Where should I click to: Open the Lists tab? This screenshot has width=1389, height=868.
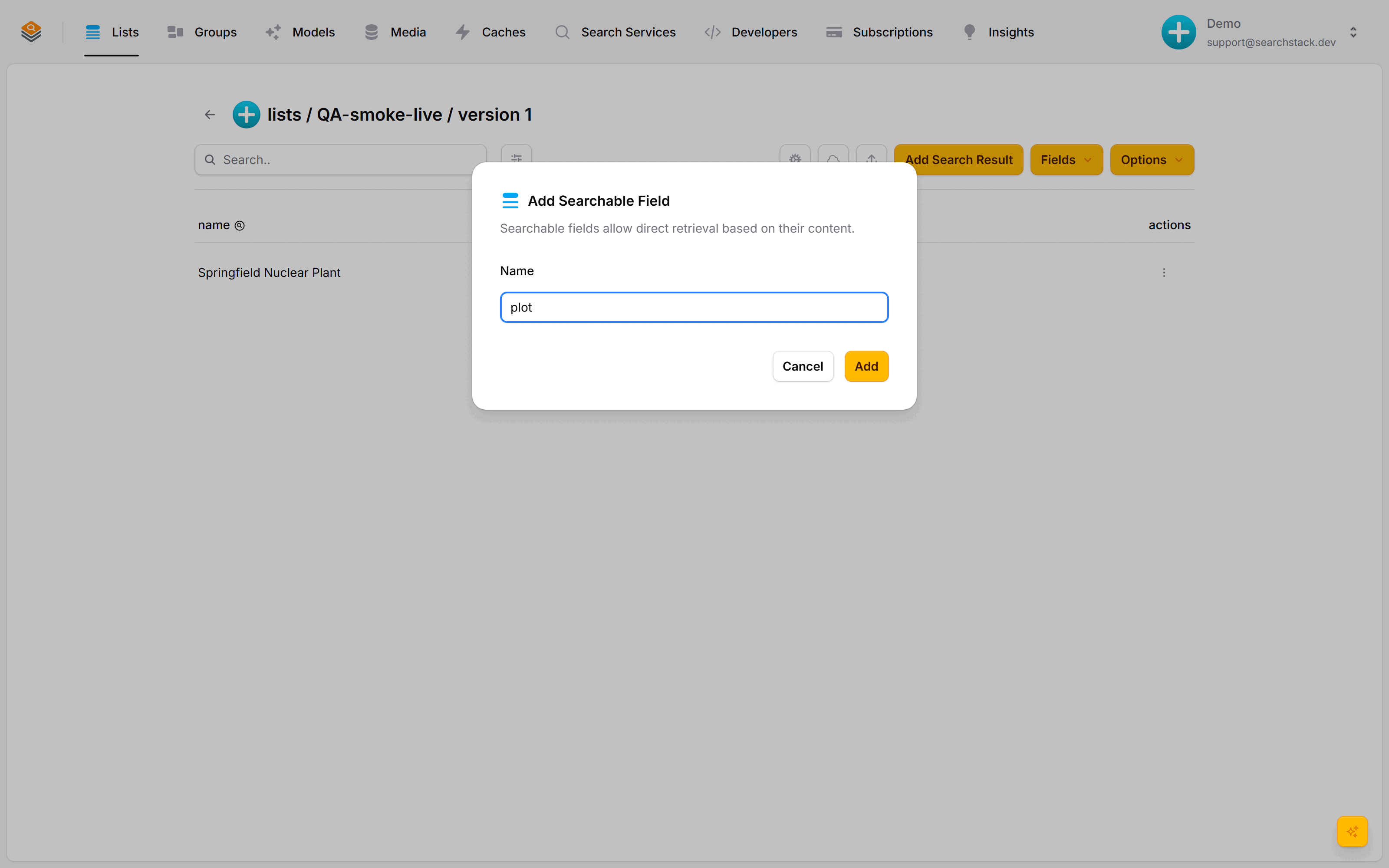click(x=112, y=32)
